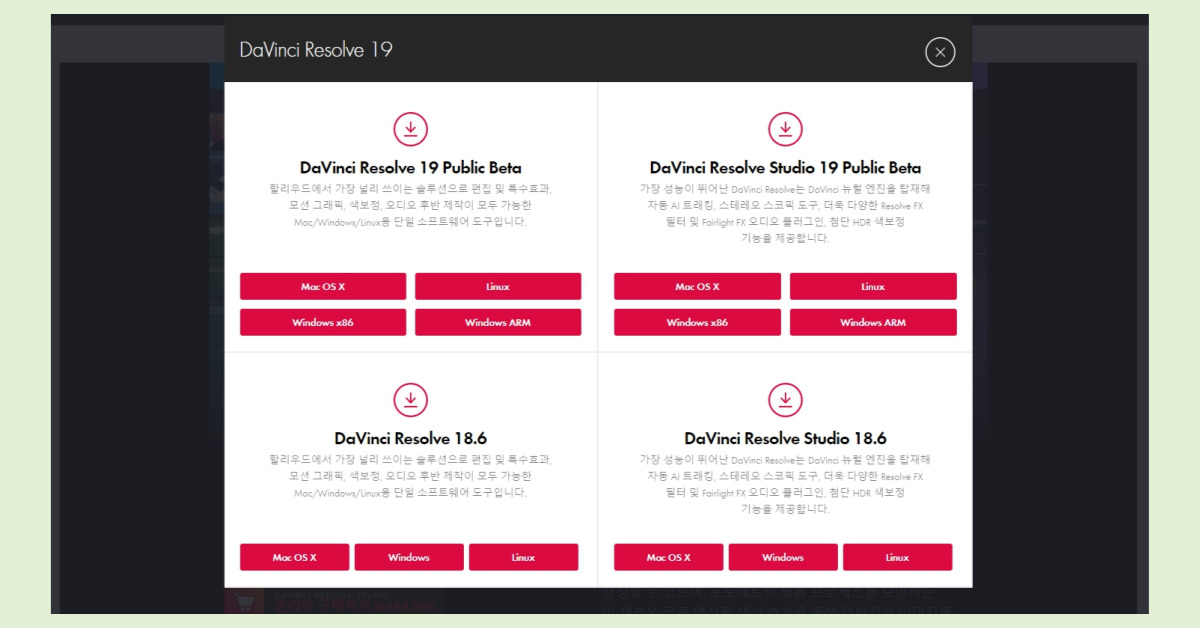
Task: Download Resolve 19 Public Beta for Mac OS X
Action: [323, 286]
